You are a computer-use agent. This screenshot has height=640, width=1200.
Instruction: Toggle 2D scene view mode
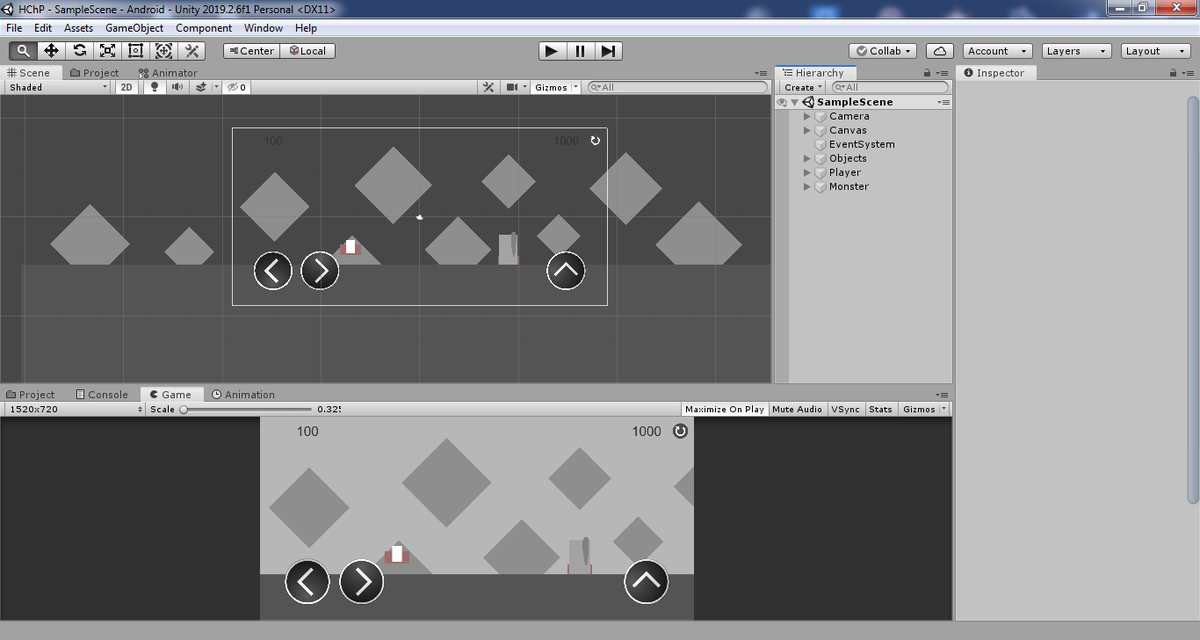[127, 87]
